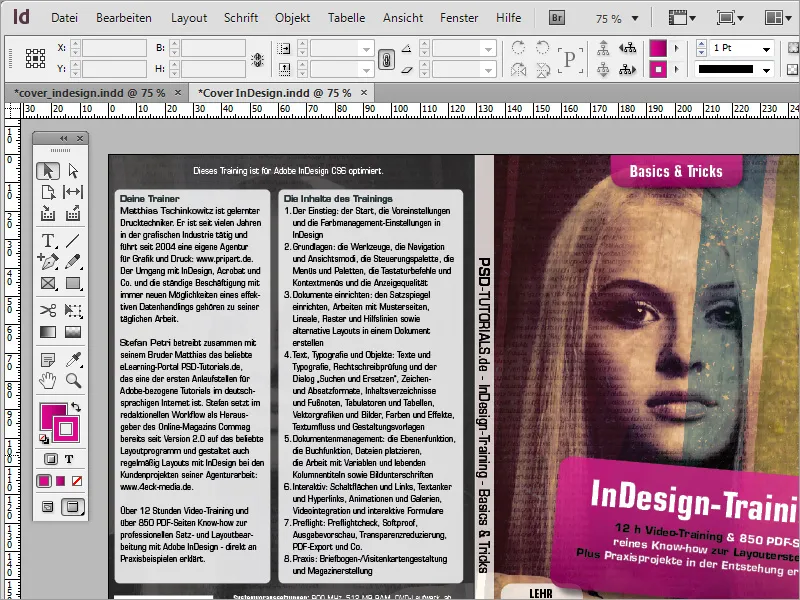
Task: Select the Scissors tool
Action: click(x=48, y=310)
